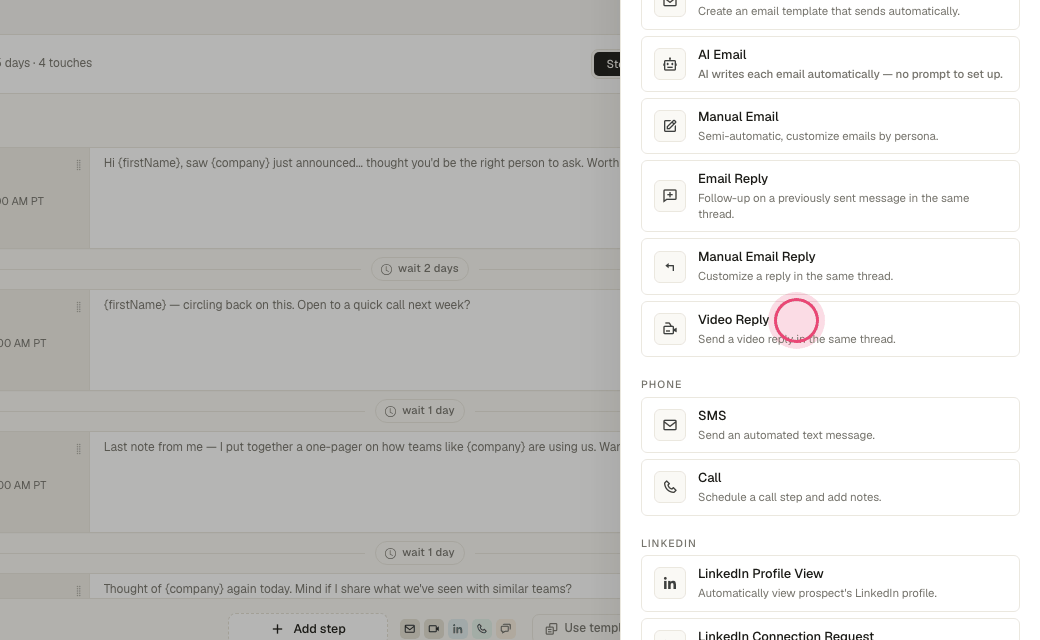Add video step via camera shortcut icon
This screenshot has height=640, width=1040.
coord(434,629)
